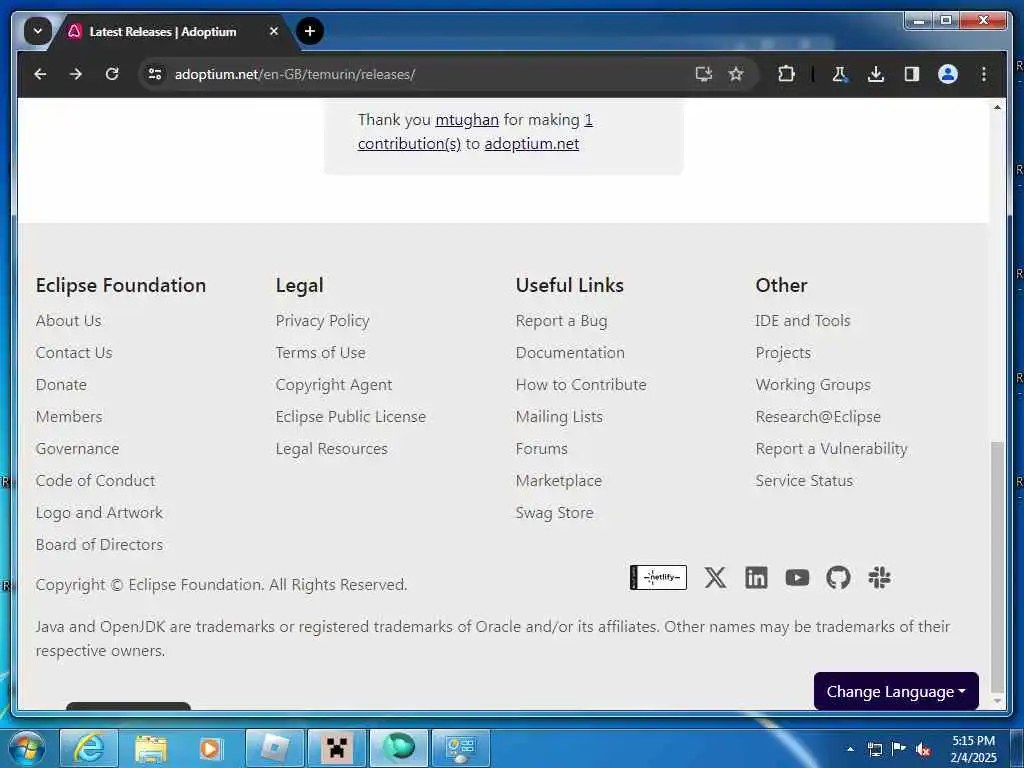This screenshot has height=768, width=1024.
Task: Open the Governance link
Action: click(x=77, y=449)
